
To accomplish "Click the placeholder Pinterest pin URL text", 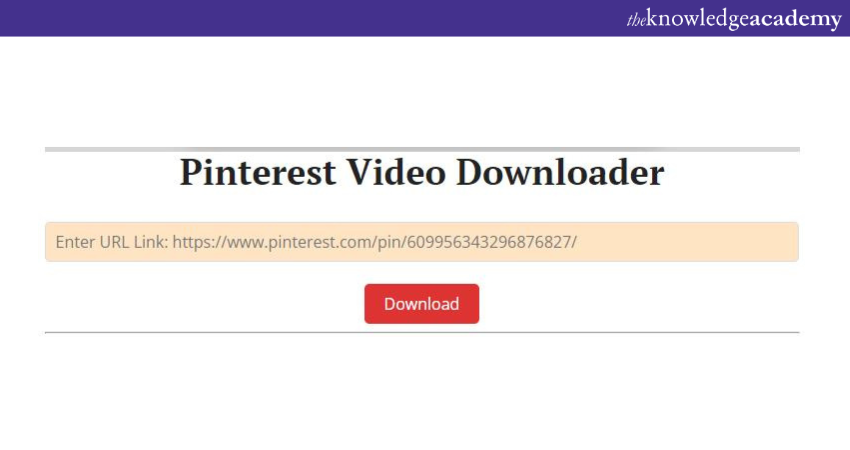I will (375, 242).
